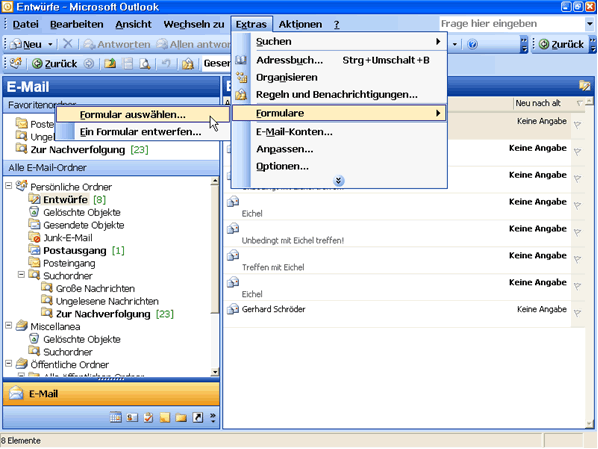Select the Gesendete Objekte folder
Image resolution: width=598 pixels, height=449 pixels.
(x=77, y=225)
